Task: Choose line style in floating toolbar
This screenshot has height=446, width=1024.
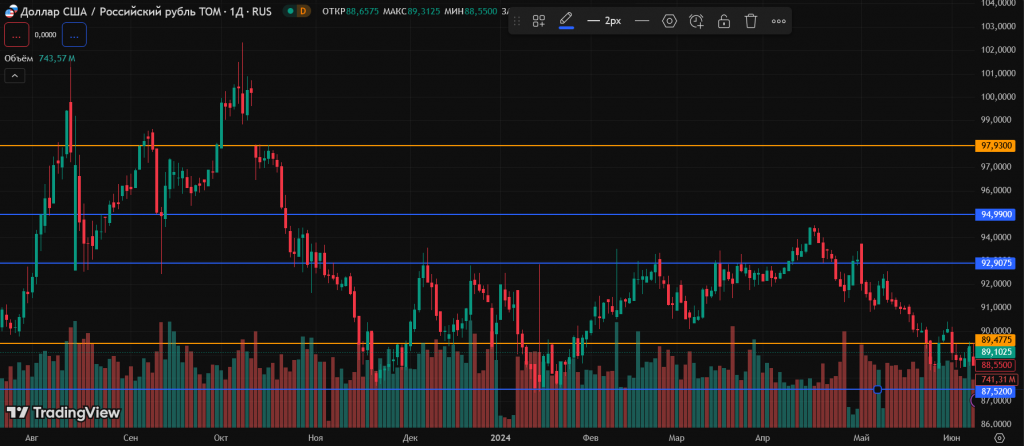Action: [x=642, y=21]
